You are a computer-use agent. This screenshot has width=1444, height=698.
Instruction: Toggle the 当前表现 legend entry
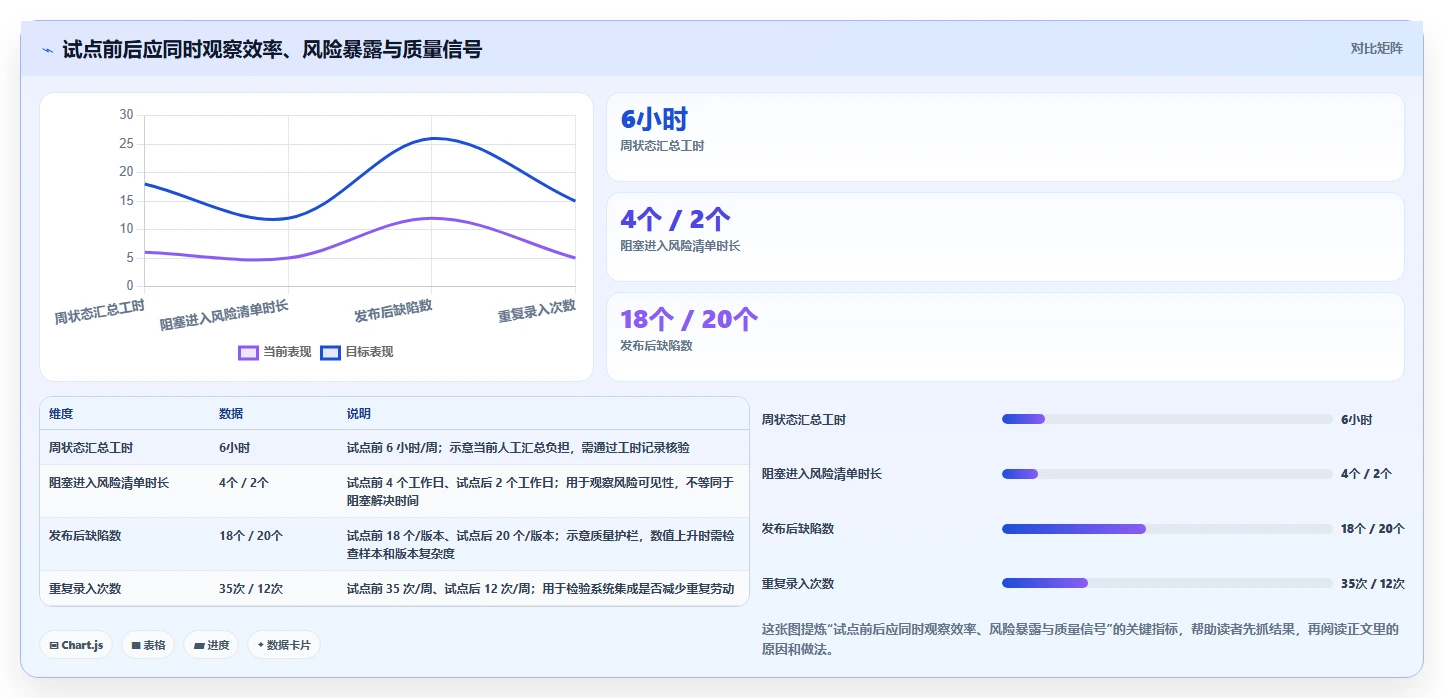click(x=275, y=352)
